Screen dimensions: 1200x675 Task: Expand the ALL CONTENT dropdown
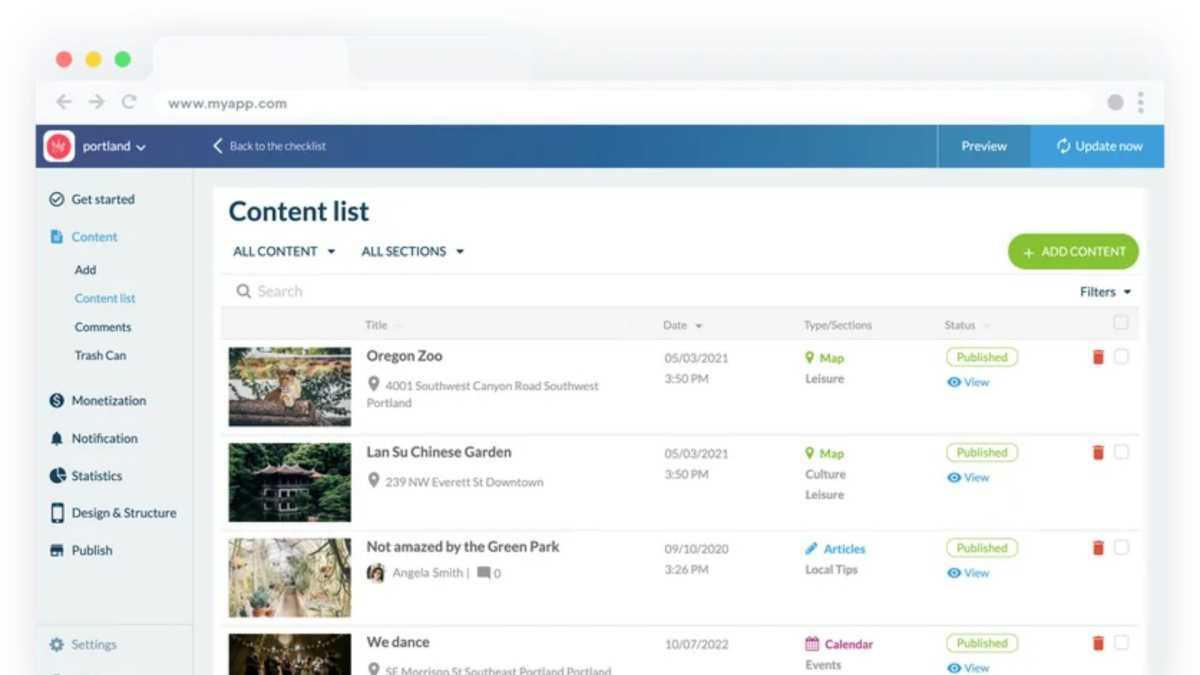point(284,252)
